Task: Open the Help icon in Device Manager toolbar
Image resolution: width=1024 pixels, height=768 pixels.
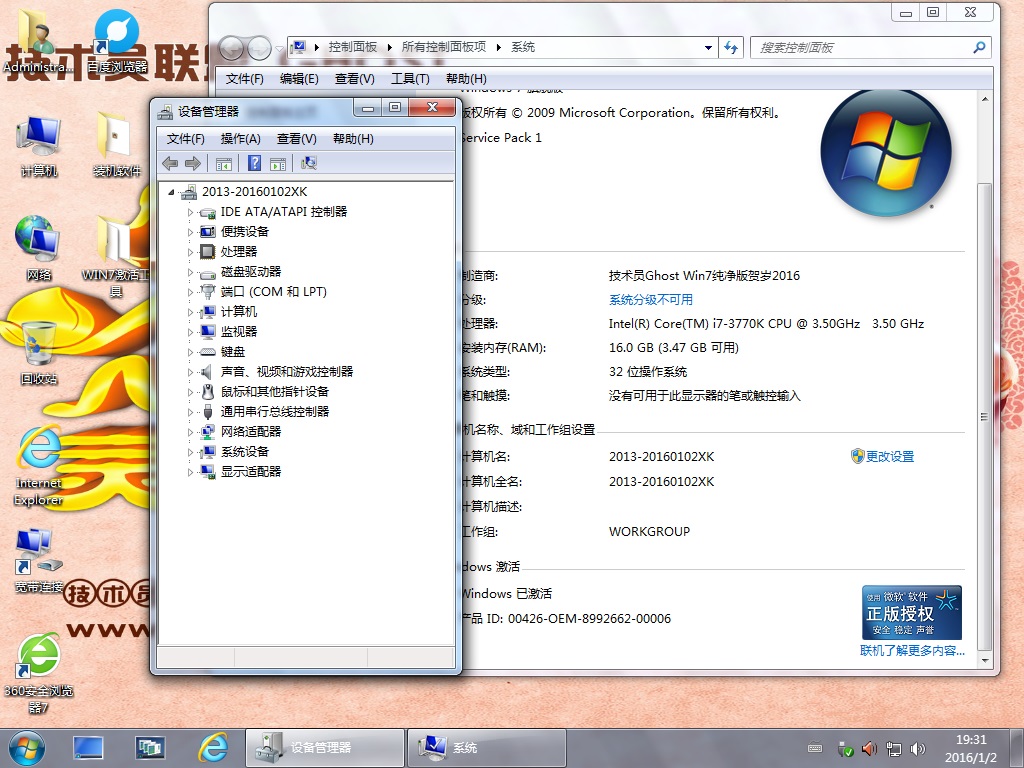Action: tap(254, 163)
